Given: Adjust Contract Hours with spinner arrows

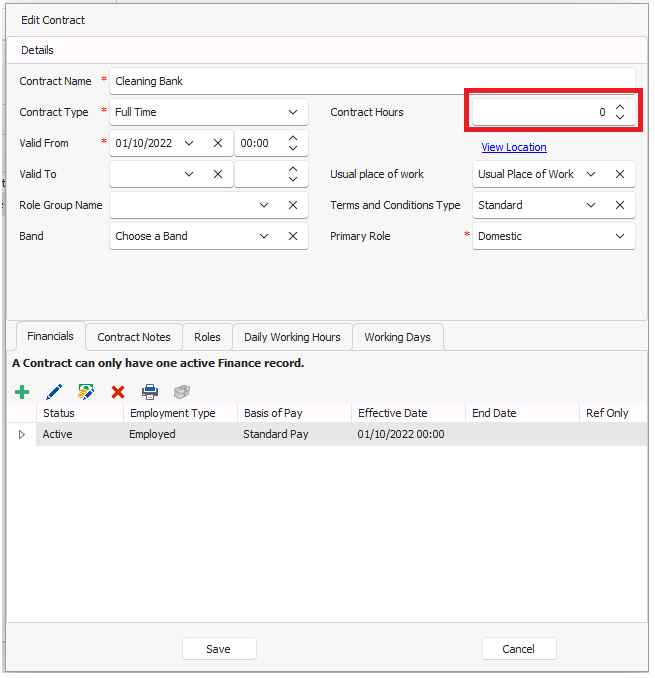Looking at the screenshot, I should tap(620, 112).
